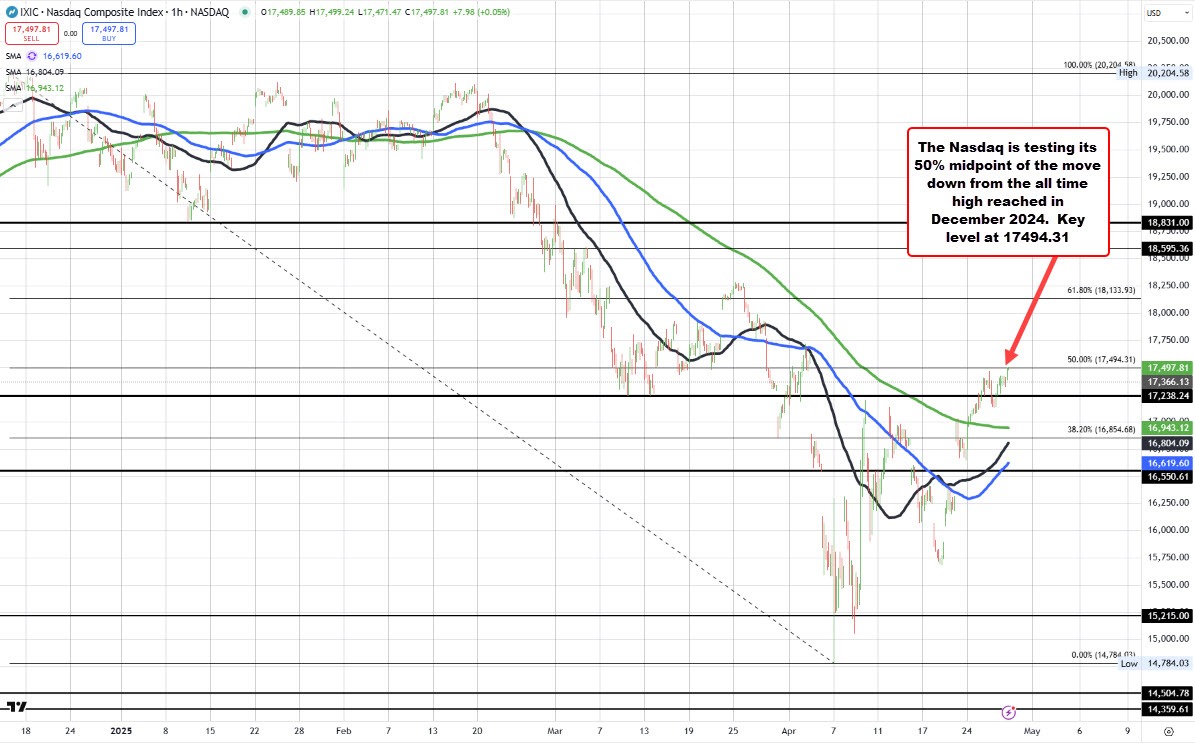Click the SMA loading spinner icon in legend

(31, 56)
